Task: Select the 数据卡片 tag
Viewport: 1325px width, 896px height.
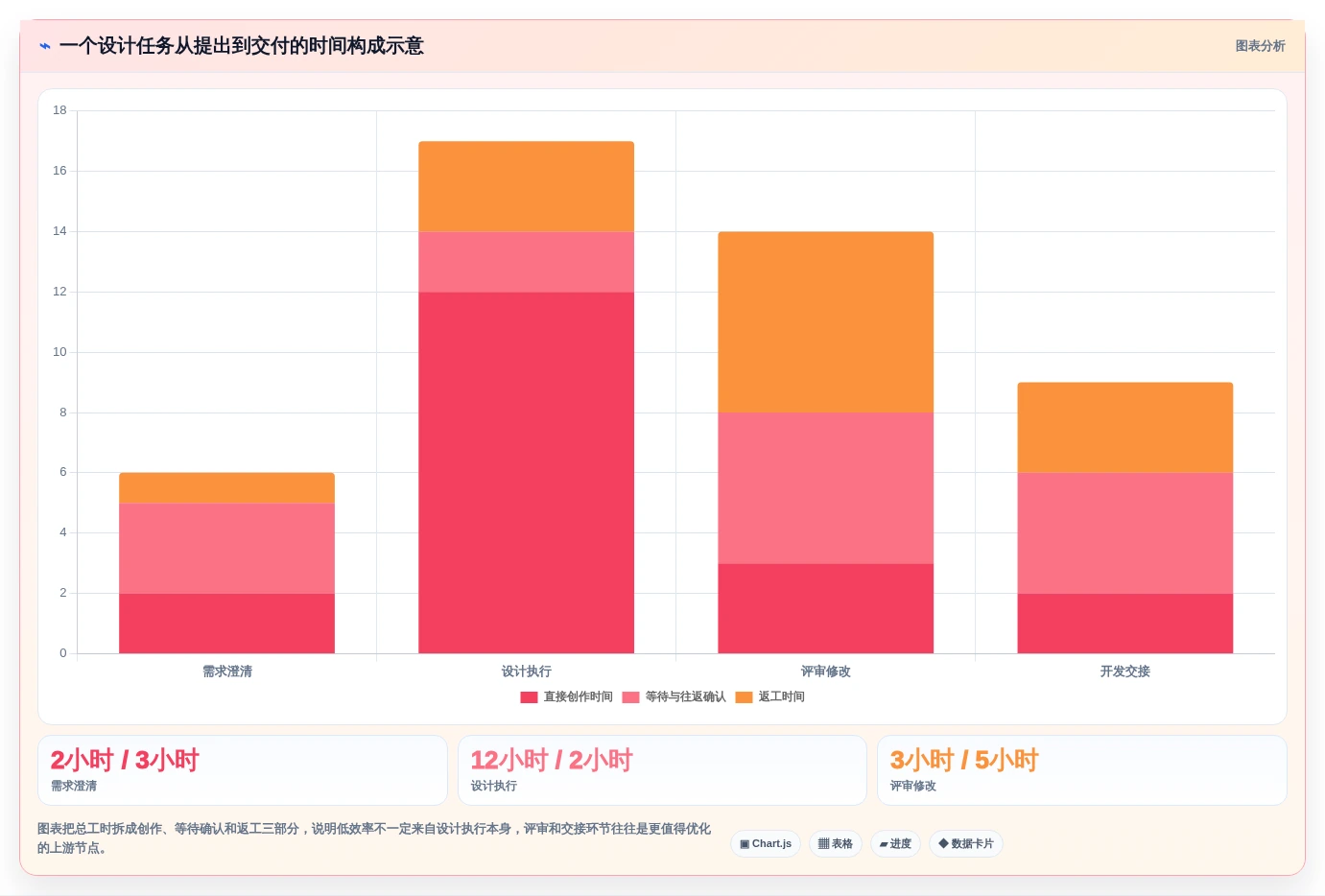Action: coord(966,844)
